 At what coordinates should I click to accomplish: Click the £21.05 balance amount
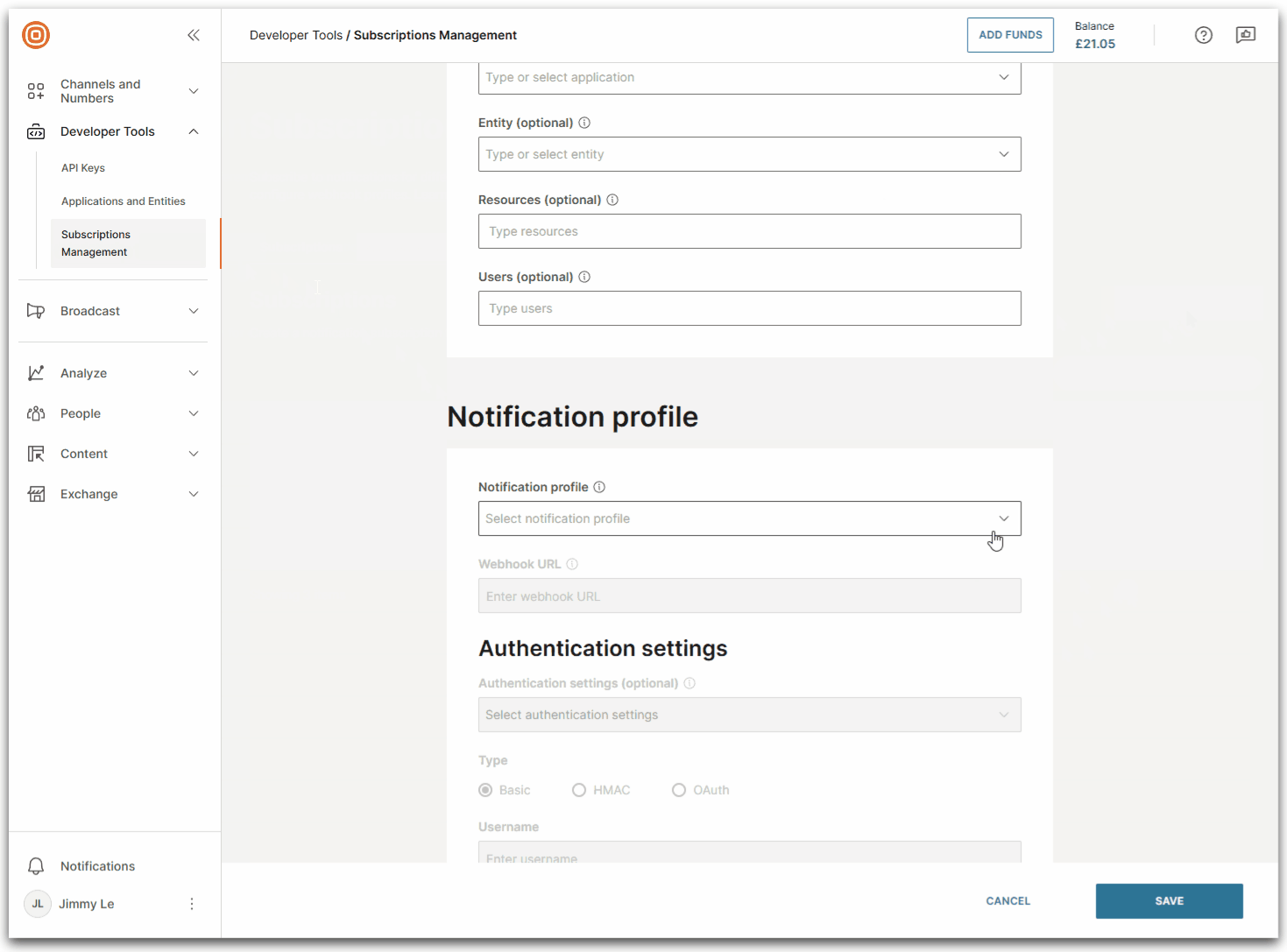[x=1095, y=44]
